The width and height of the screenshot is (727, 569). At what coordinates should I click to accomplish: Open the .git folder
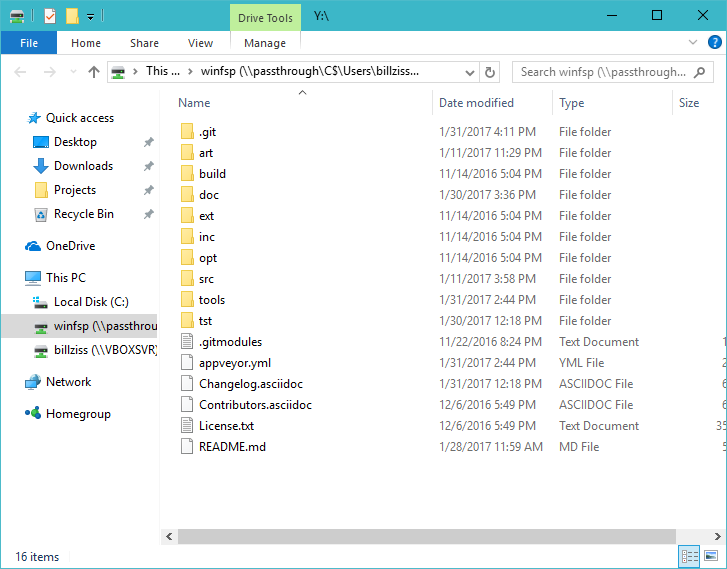[208, 132]
